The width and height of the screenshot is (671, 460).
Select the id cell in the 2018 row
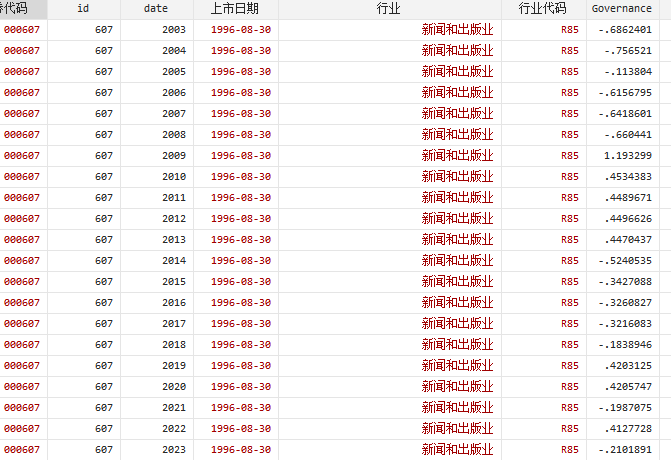coord(104,345)
